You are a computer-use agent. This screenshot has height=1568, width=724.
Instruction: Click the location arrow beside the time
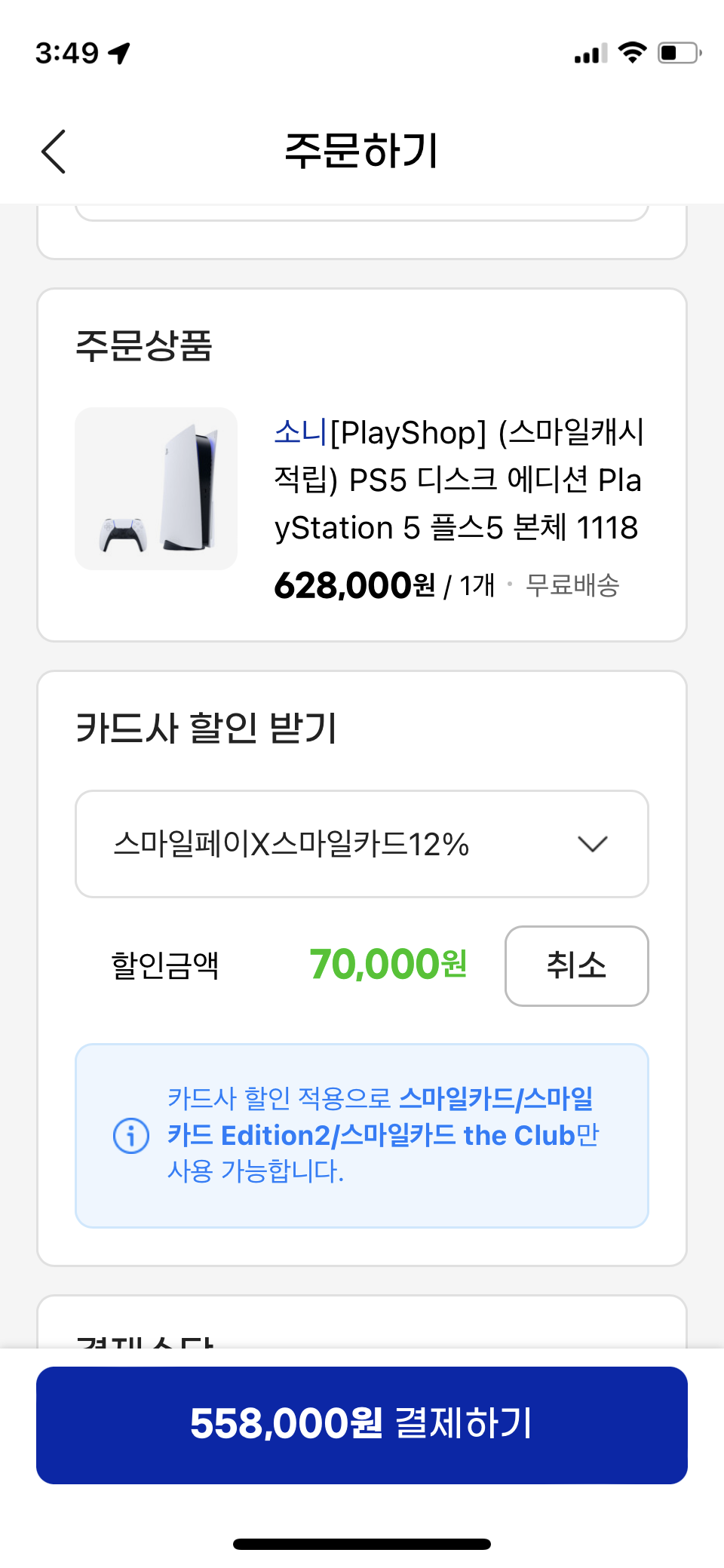119,53
